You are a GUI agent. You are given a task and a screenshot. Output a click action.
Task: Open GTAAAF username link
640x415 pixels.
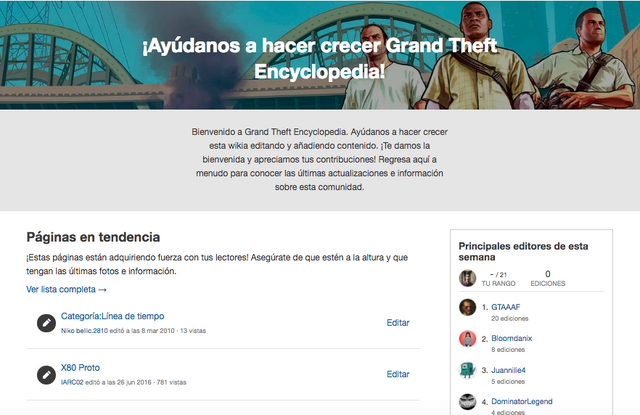click(505, 307)
